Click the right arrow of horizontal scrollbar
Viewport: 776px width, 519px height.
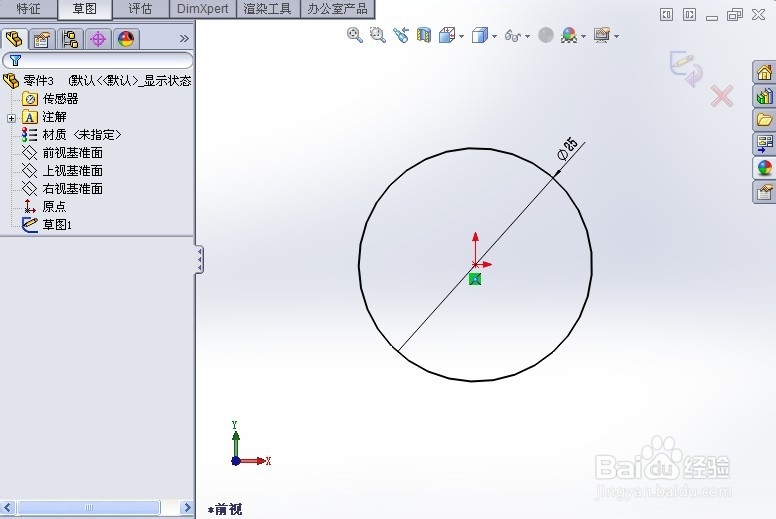[x=187, y=508]
